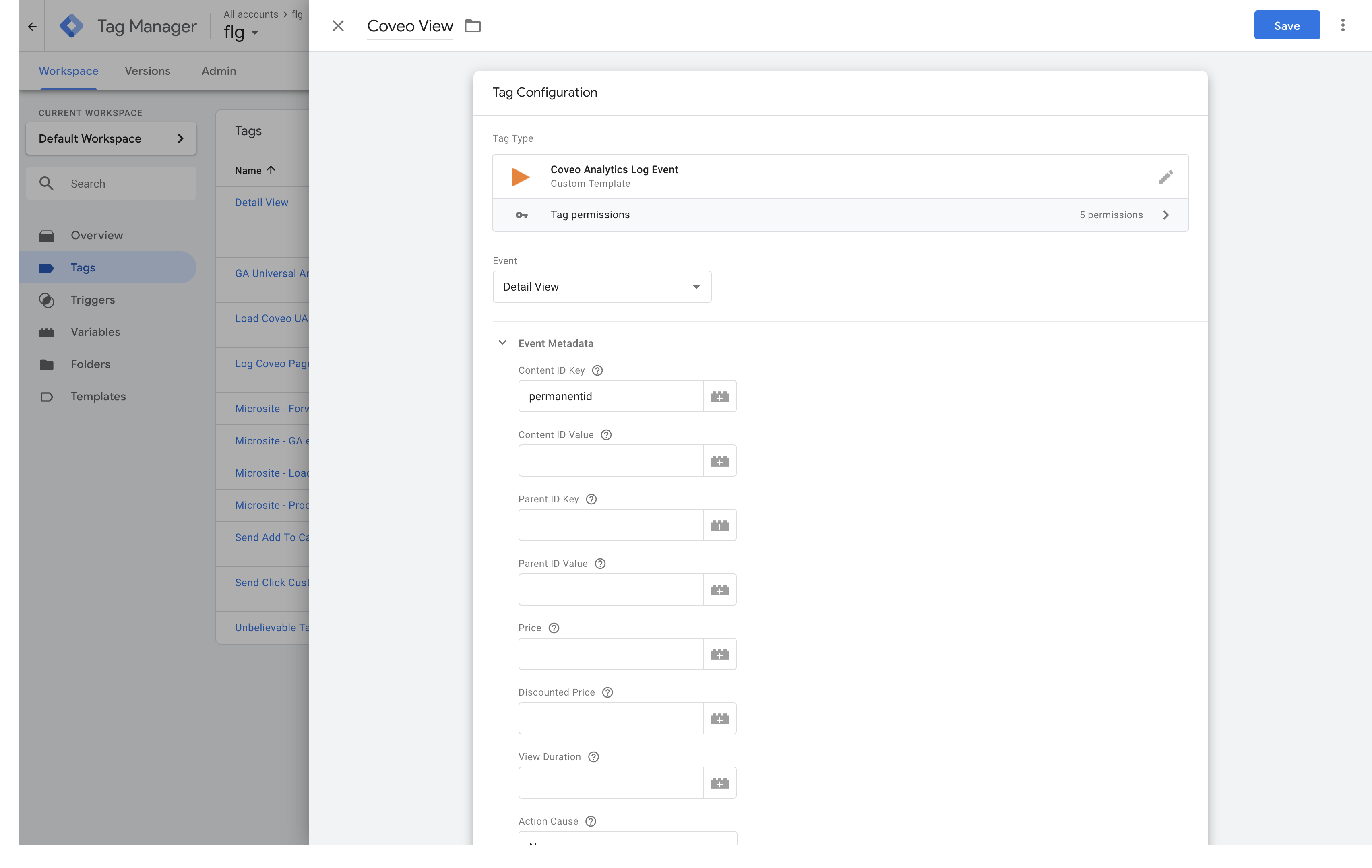Show help for View Duration
This screenshot has height=868, width=1372.
pyautogui.click(x=593, y=757)
